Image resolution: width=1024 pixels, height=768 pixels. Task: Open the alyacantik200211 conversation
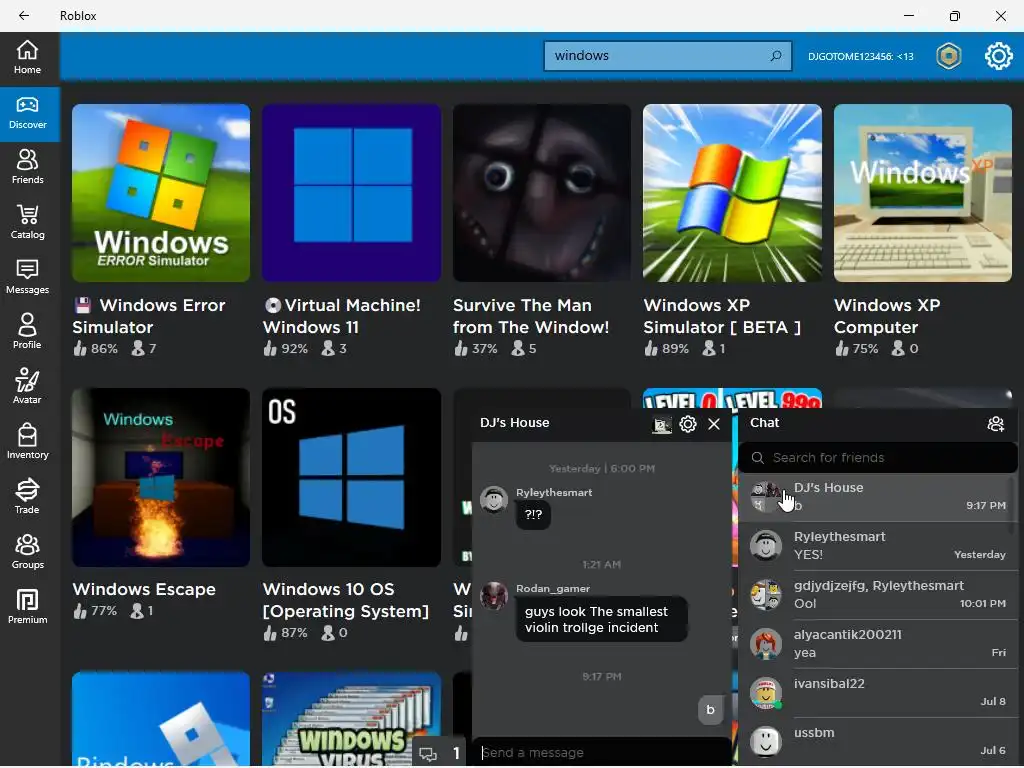(878, 644)
